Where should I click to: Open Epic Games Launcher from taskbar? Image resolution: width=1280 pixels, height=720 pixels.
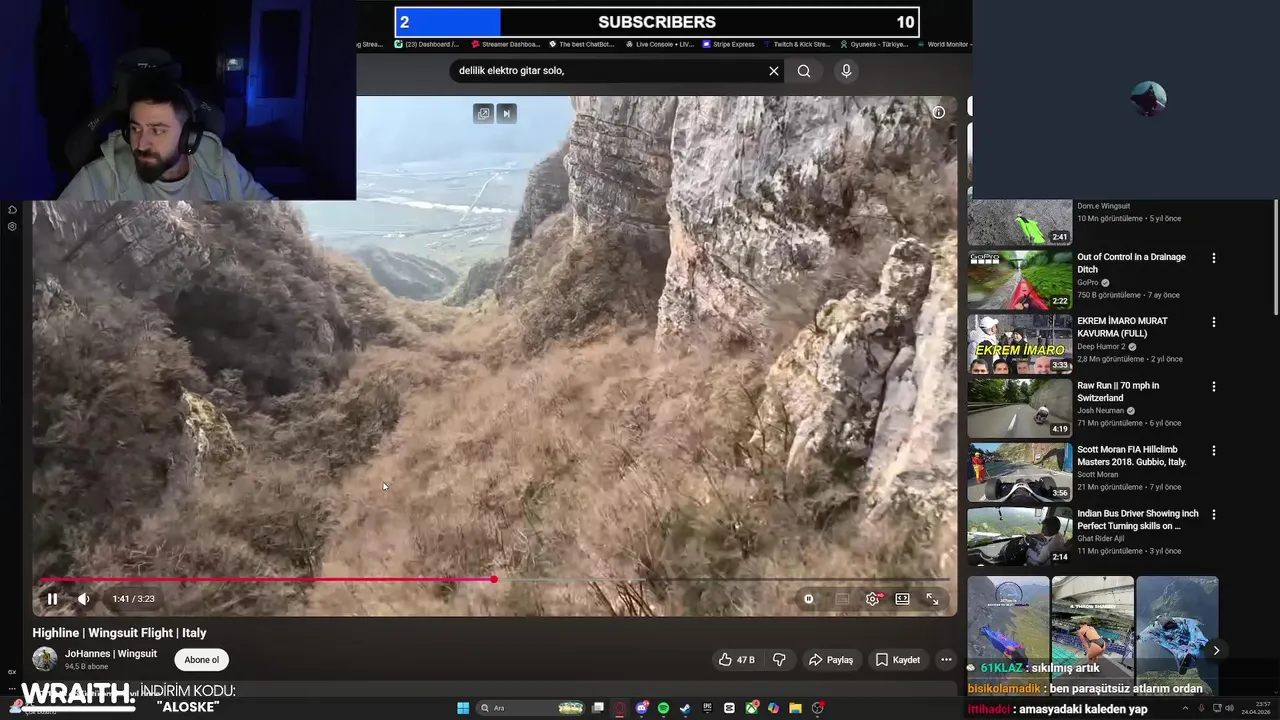(x=707, y=708)
